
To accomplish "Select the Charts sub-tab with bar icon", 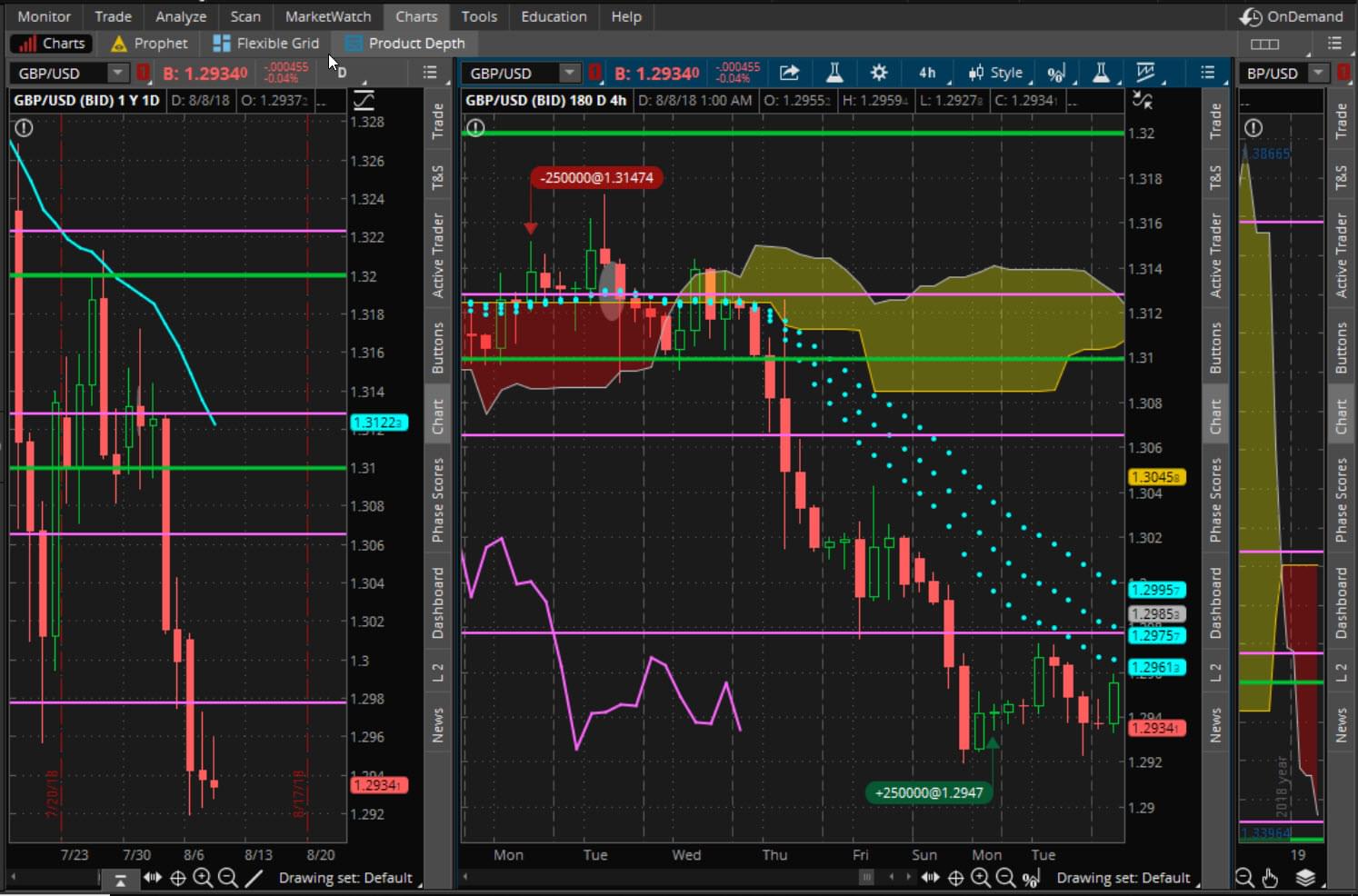I will point(53,43).
